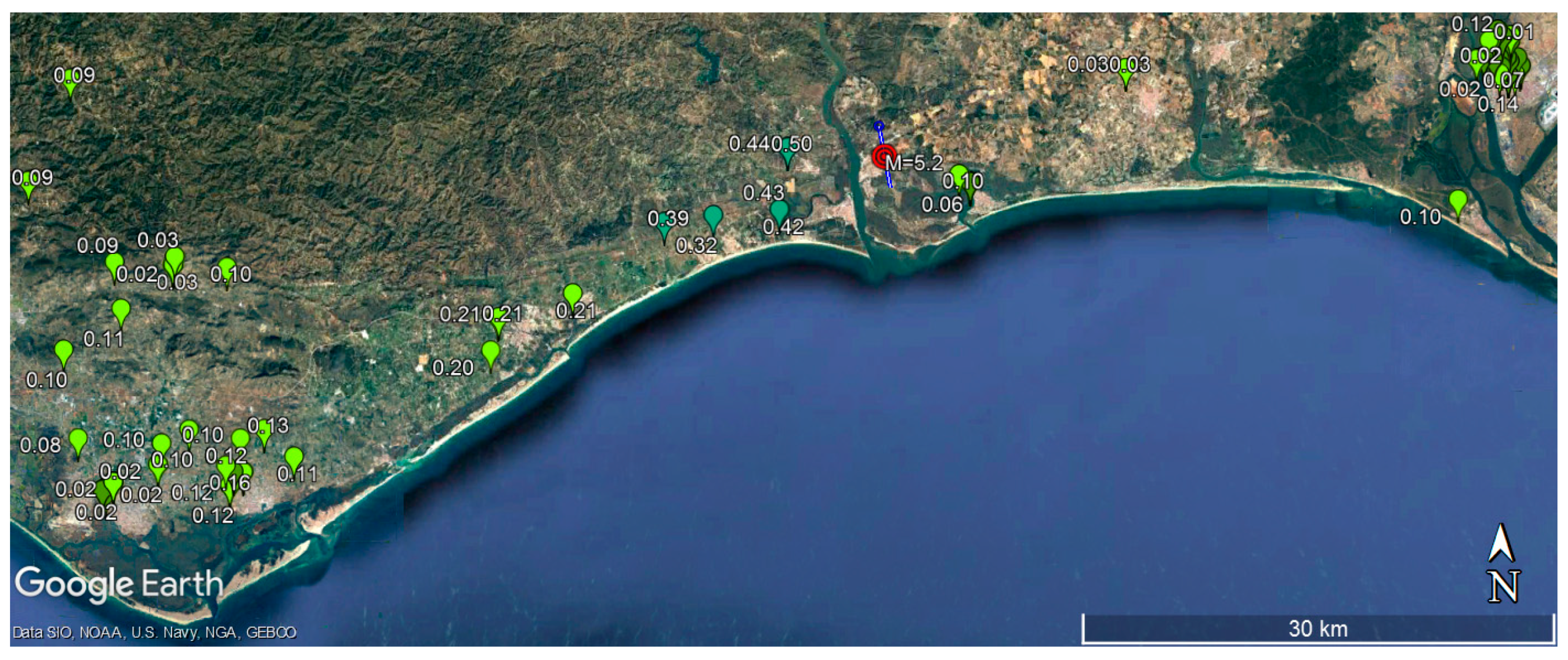Click the 30 km scale bar
Viewport: 1568px width, 660px height.
point(1317,629)
